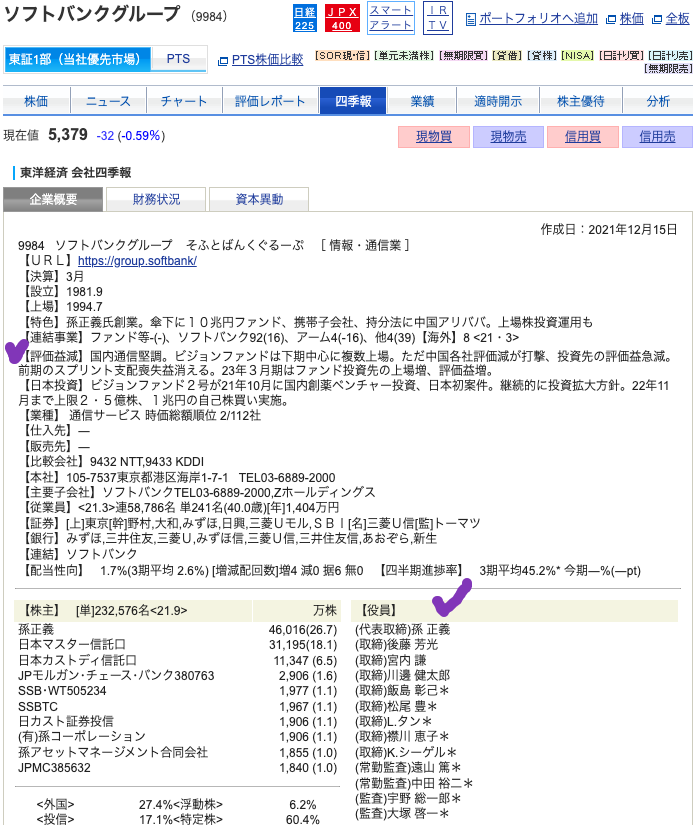Viewport: 700px width, 825px height.
Task: Open the 評価レポート tab
Action: point(270,101)
